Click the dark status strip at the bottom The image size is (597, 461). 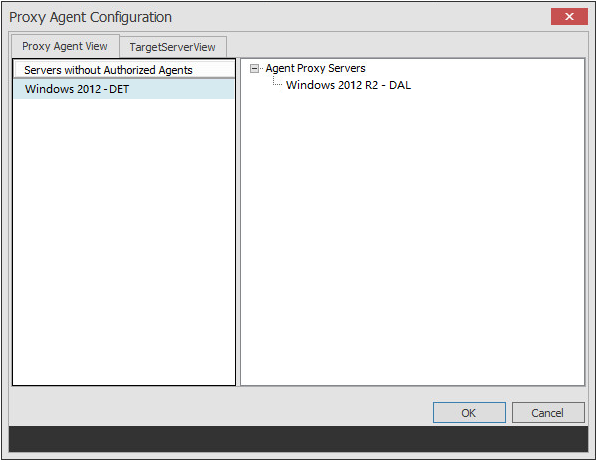(298, 439)
